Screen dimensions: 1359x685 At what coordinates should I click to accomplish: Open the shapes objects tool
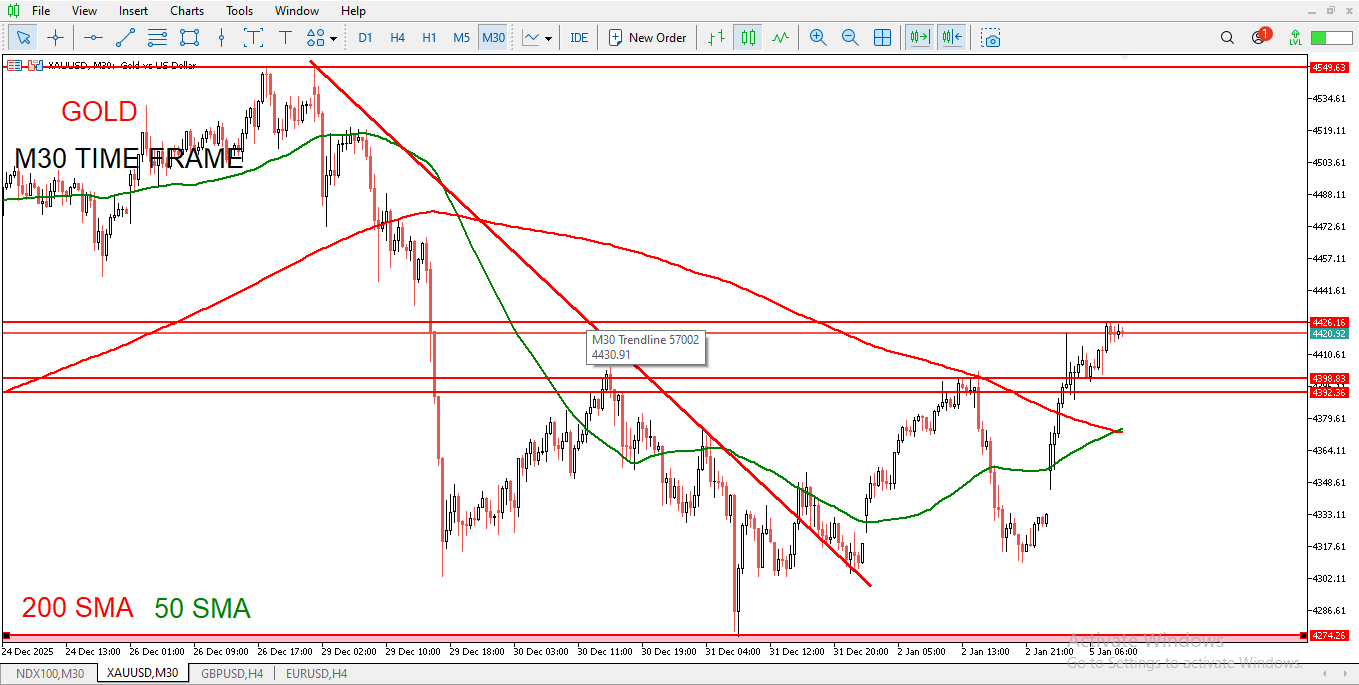point(316,38)
